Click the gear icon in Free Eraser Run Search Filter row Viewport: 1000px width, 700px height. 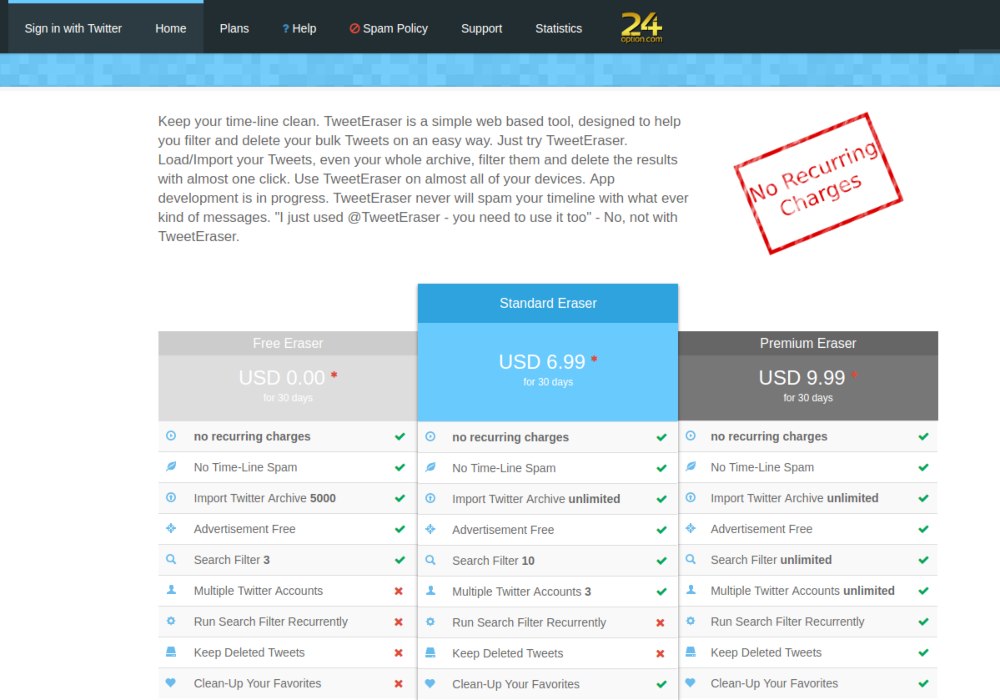pyautogui.click(x=171, y=620)
